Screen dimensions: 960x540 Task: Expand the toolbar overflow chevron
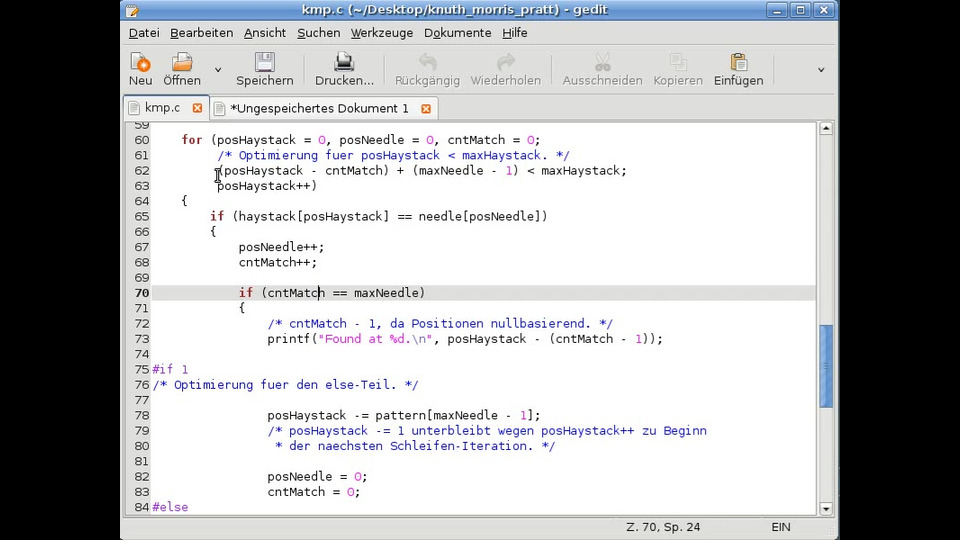821,70
